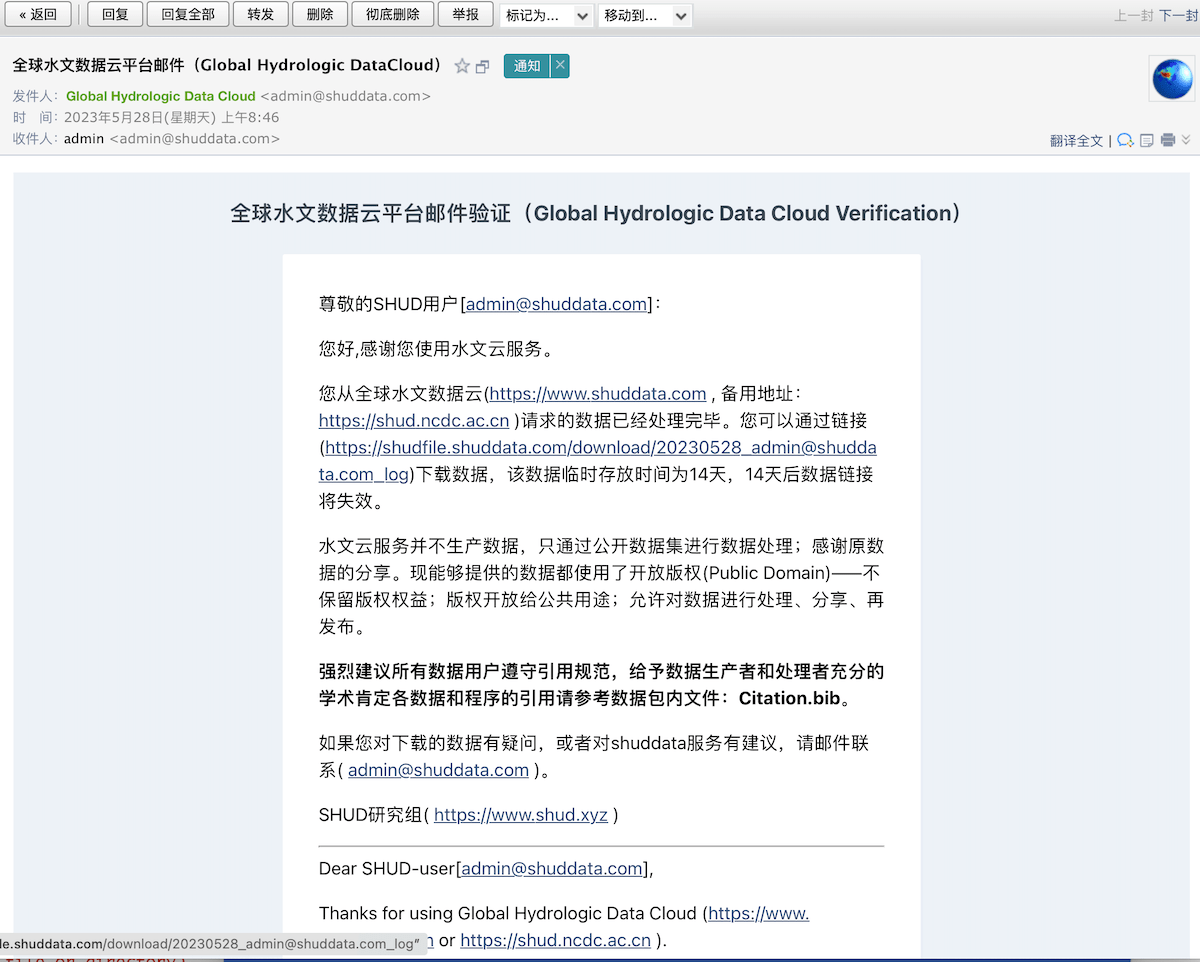This screenshot has height=962, width=1200.
Task: Open the first https://shud.ncdc.ac.cn backup link
Action: tap(414, 420)
